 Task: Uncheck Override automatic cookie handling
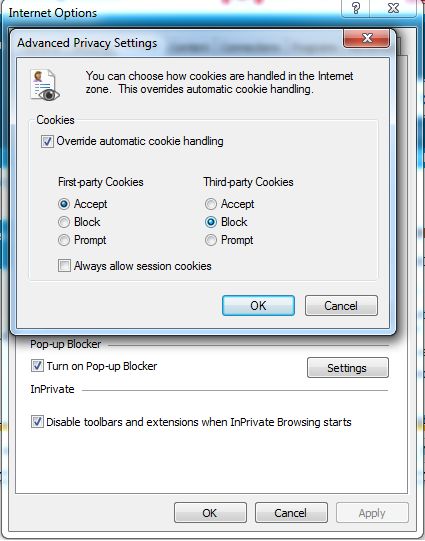click(47, 141)
